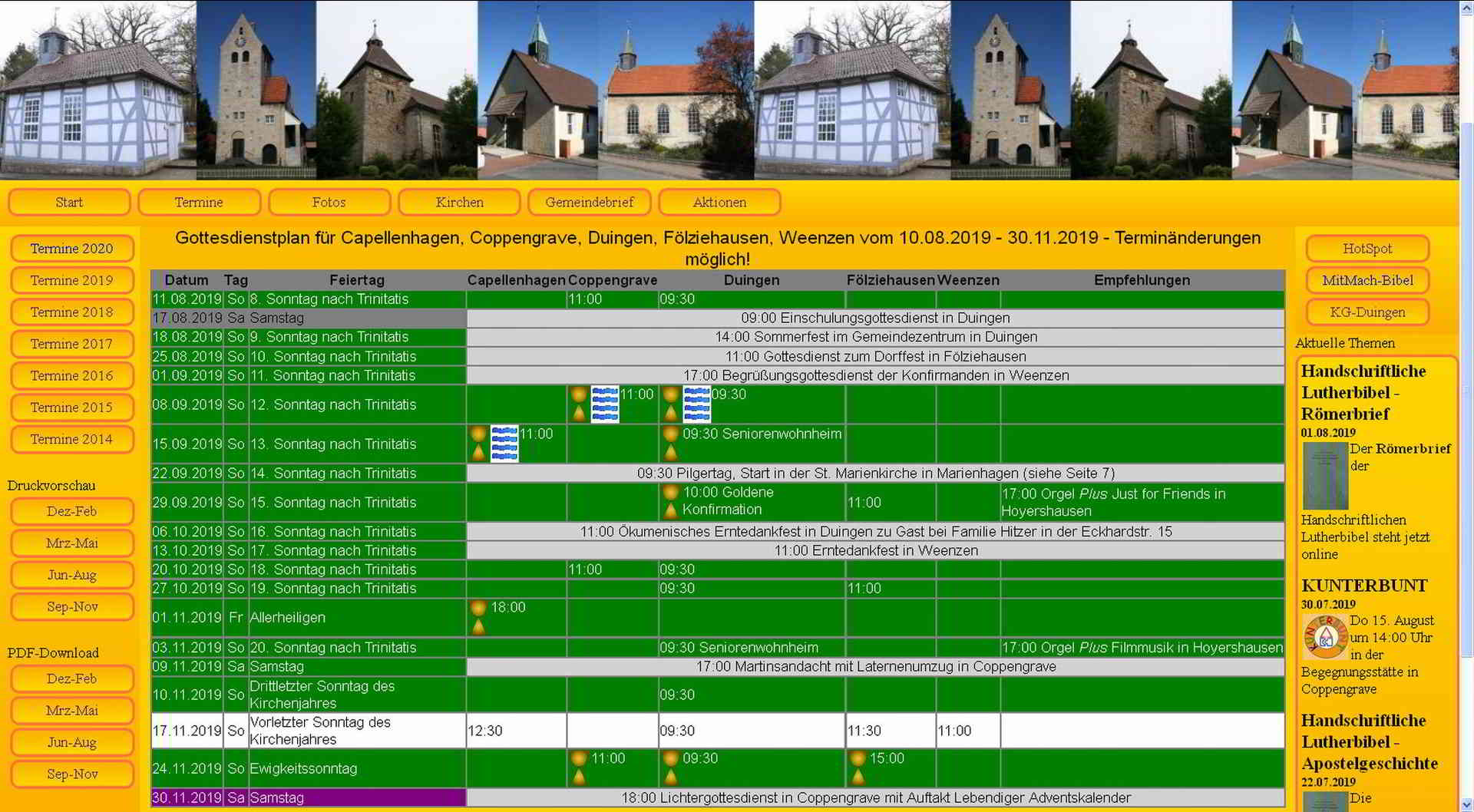Image resolution: width=1474 pixels, height=812 pixels.
Task: Open the MitMach-Bibel link
Action: tap(1367, 280)
